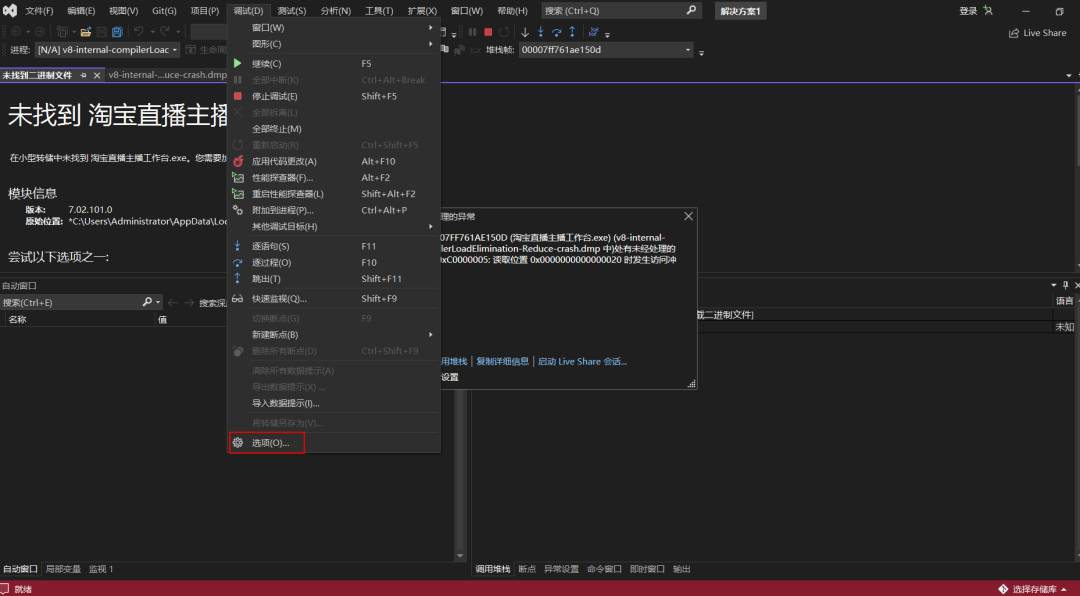The width and height of the screenshot is (1080, 596).
Task: Click the Undo toolbar icon
Action: click(138, 32)
